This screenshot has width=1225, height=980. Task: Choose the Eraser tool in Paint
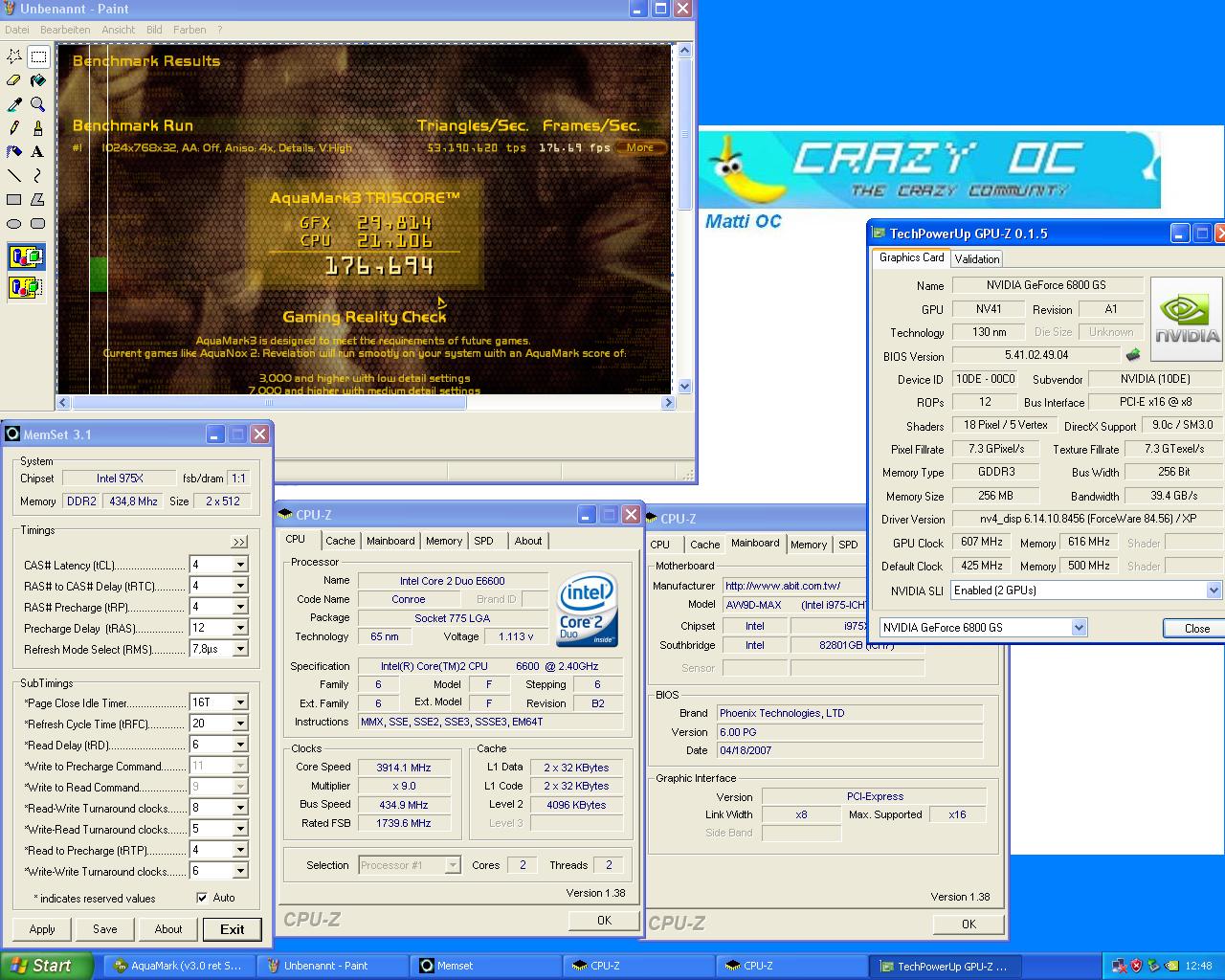[x=14, y=81]
